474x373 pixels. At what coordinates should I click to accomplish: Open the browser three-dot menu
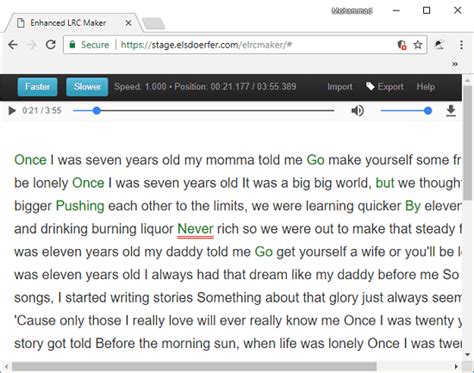pos(461,45)
